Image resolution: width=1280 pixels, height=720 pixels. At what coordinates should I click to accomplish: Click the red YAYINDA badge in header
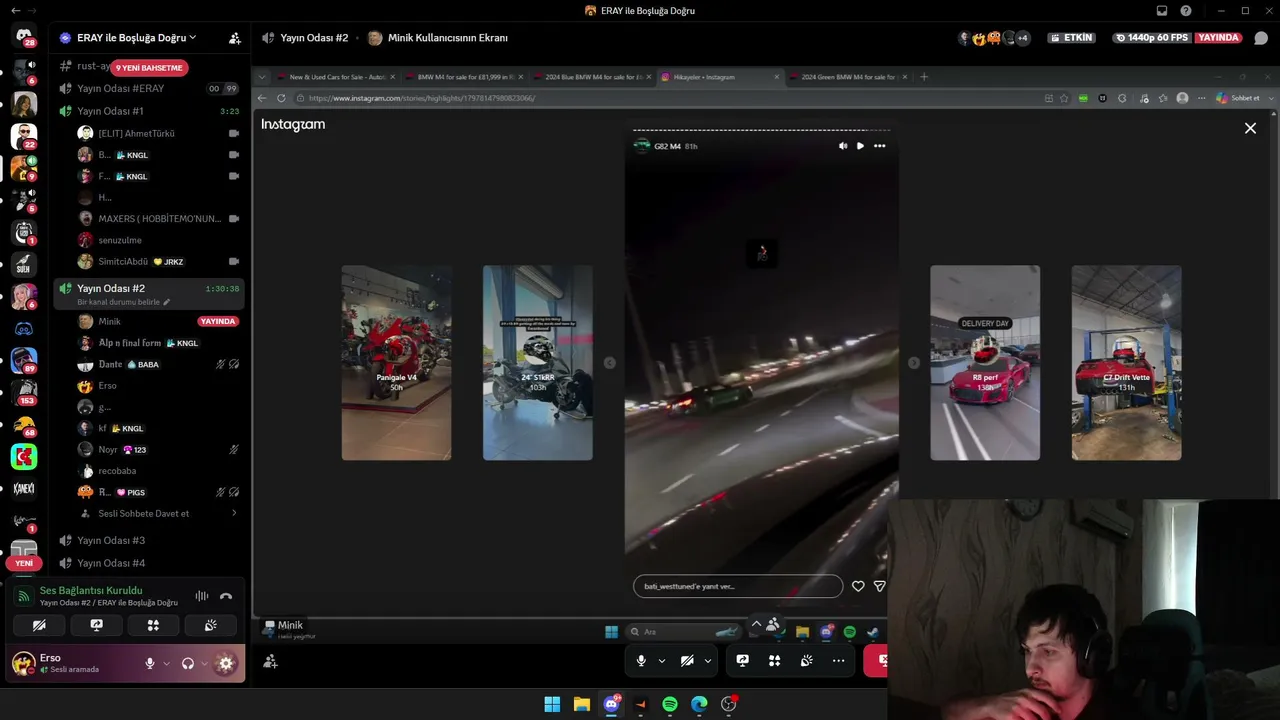click(1219, 38)
